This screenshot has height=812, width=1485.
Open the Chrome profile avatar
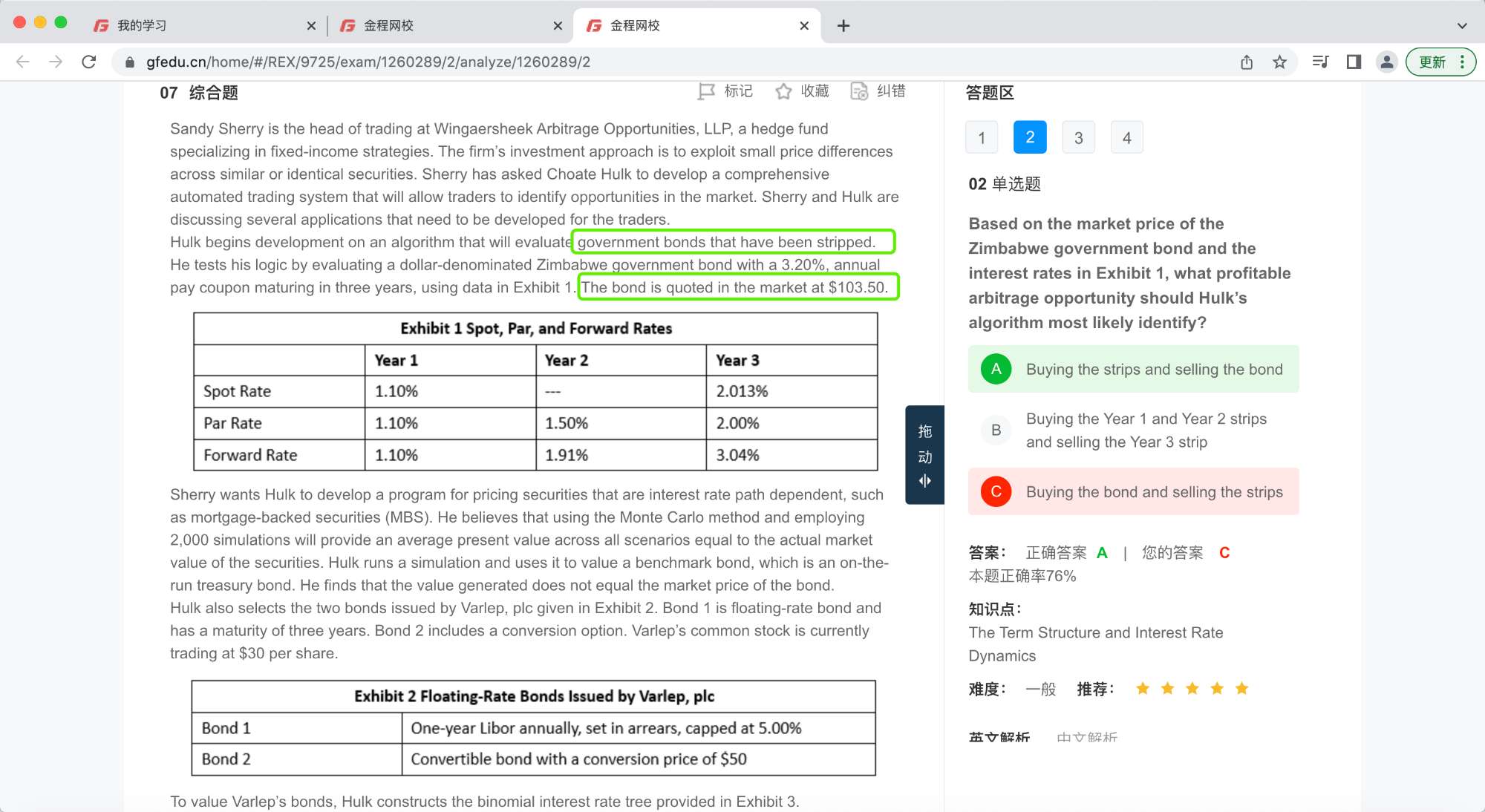coord(1386,62)
